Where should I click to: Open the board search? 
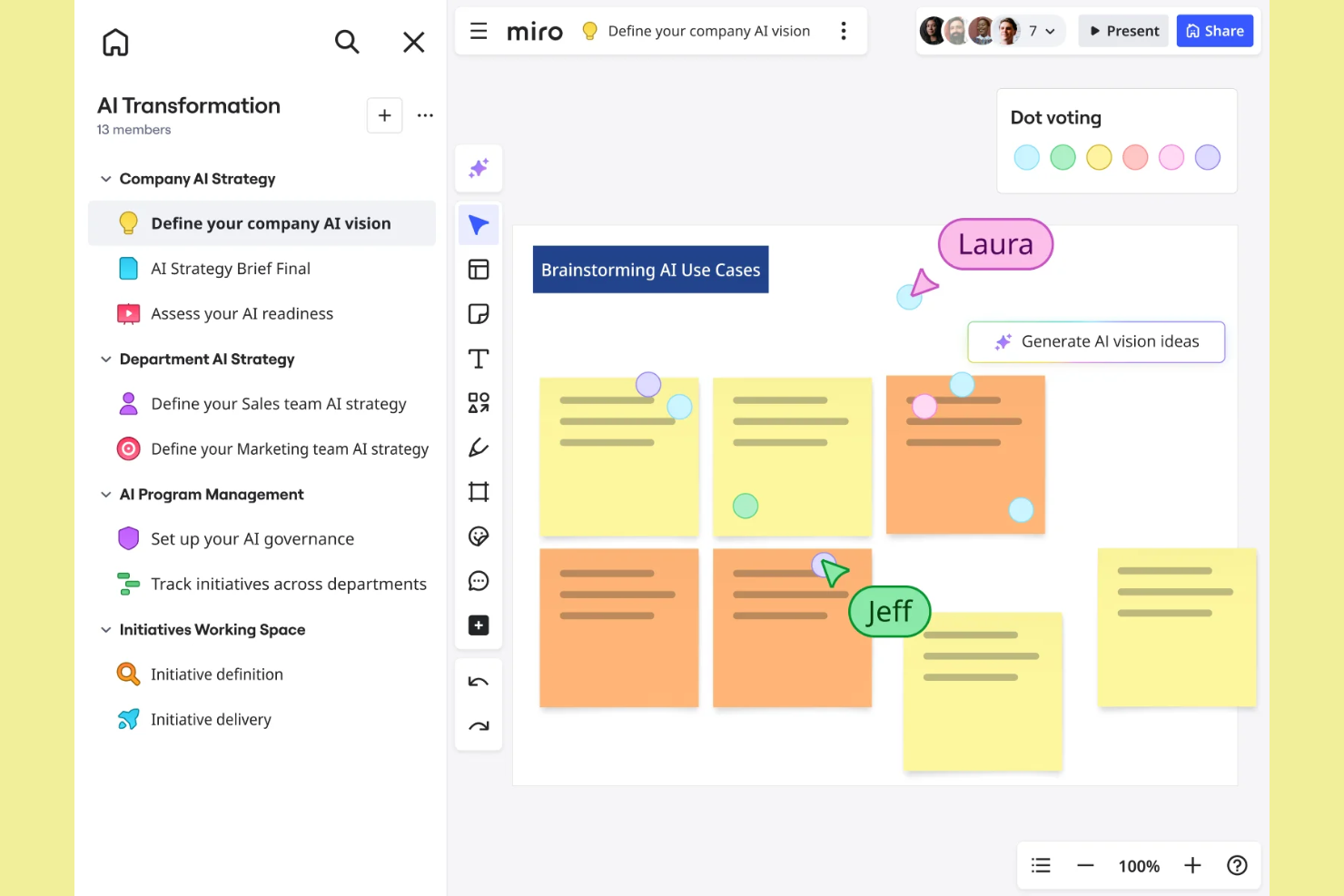(x=347, y=42)
